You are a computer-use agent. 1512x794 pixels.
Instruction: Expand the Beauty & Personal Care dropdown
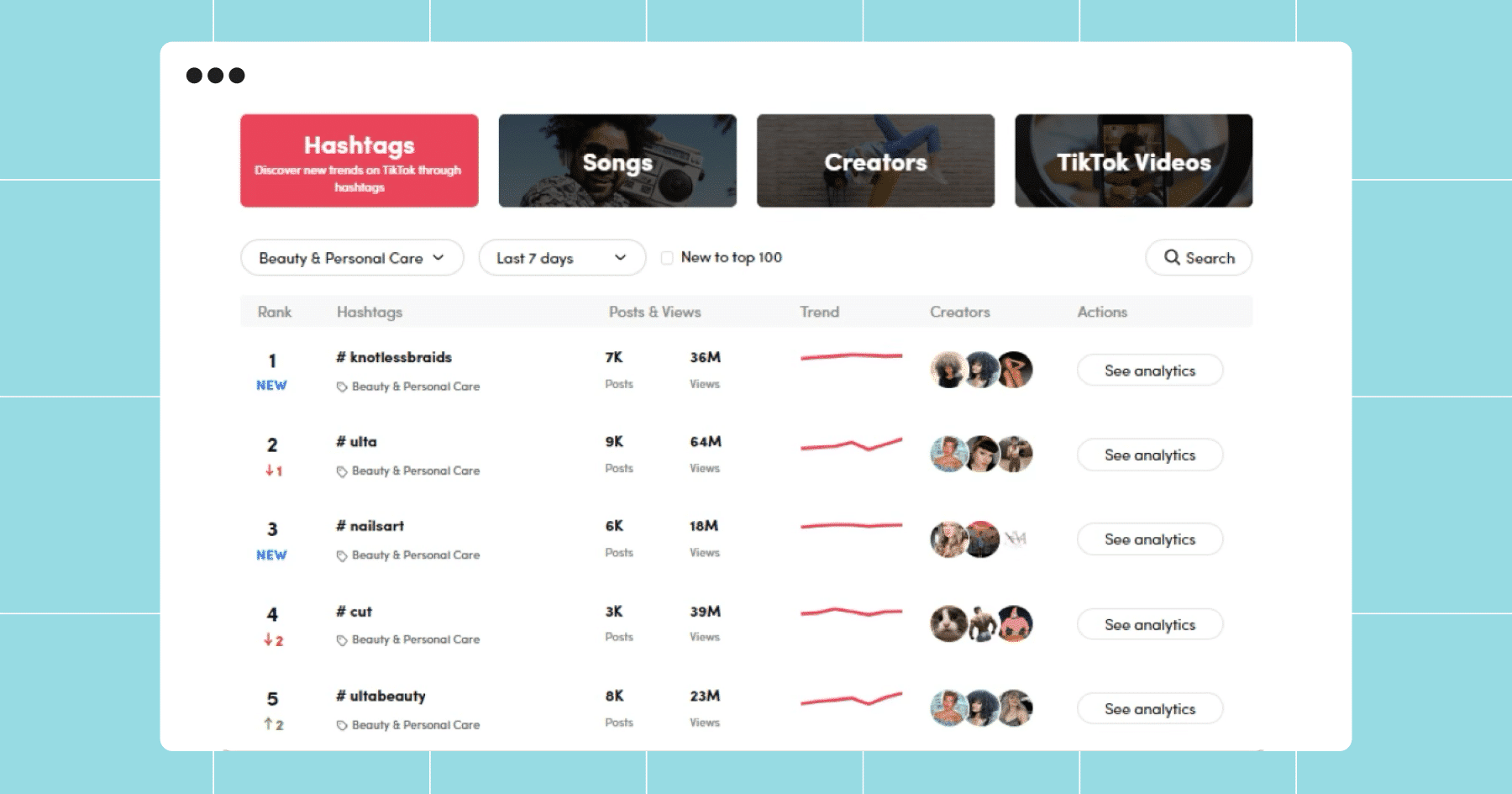[x=352, y=257]
